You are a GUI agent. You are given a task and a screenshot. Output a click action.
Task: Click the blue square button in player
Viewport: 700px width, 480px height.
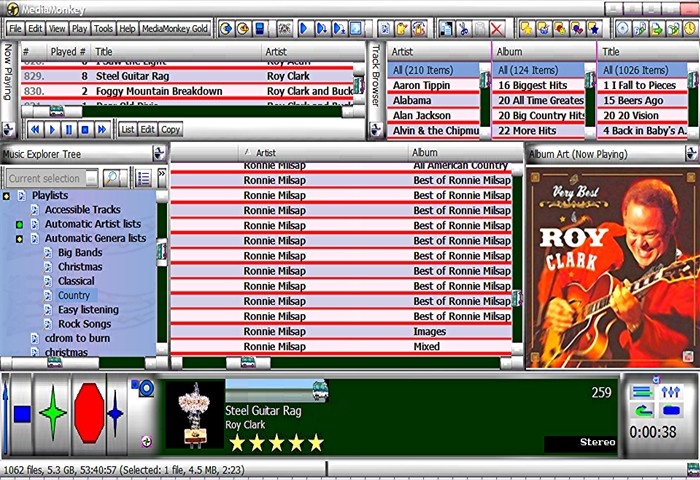pos(21,412)
